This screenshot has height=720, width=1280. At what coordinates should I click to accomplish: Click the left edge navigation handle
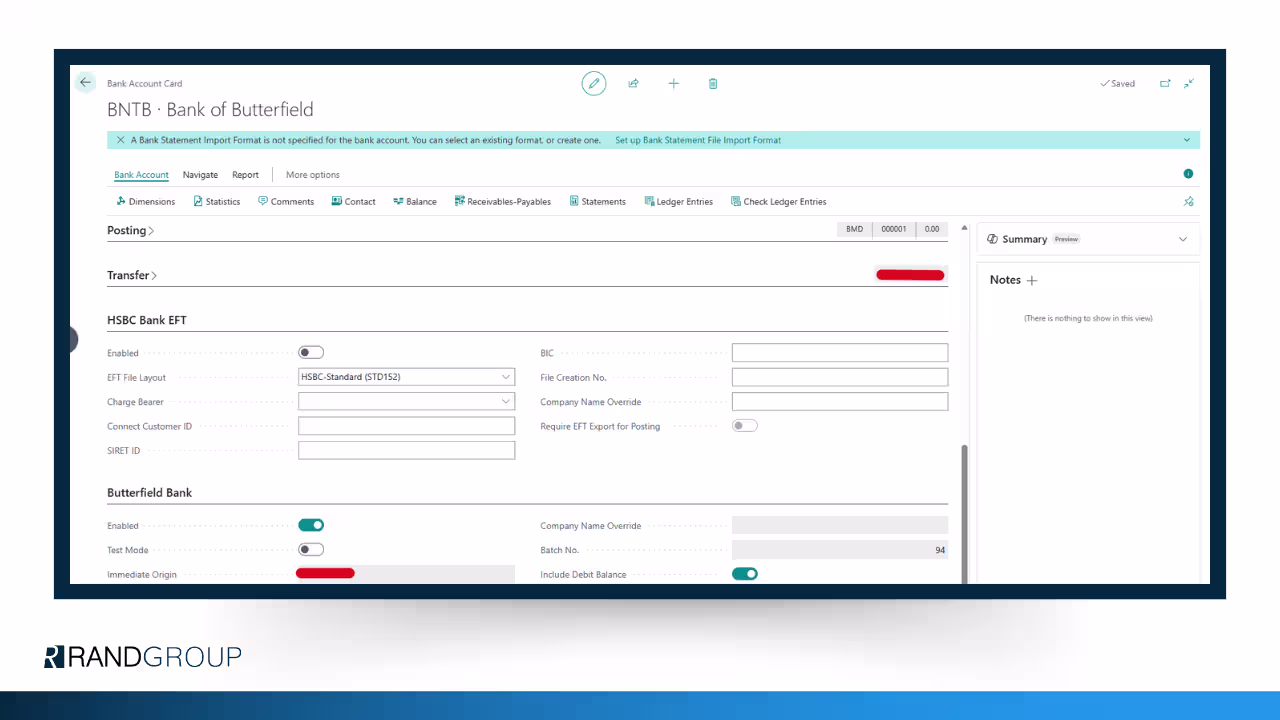click(x=74, y=340)
